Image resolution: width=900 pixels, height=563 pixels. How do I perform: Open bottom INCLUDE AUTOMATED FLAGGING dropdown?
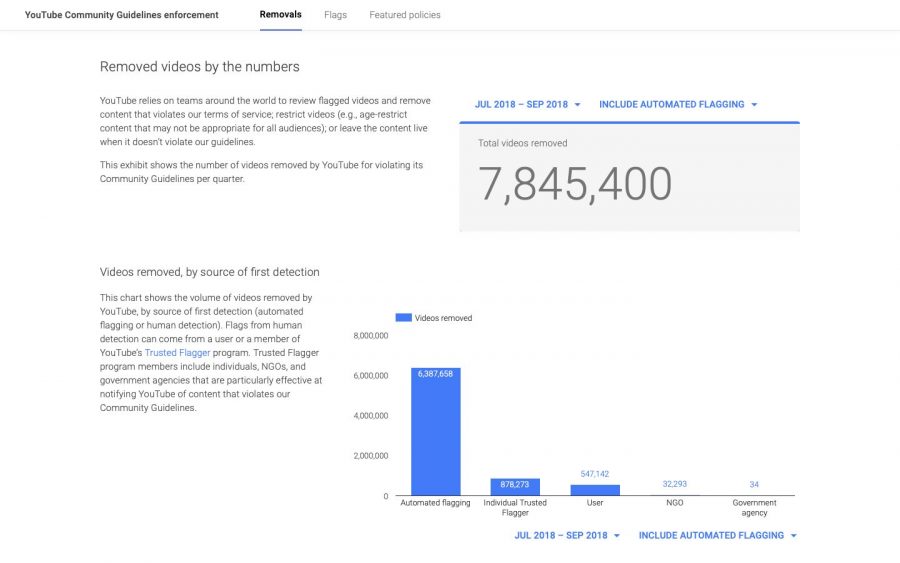click(718, 535)
